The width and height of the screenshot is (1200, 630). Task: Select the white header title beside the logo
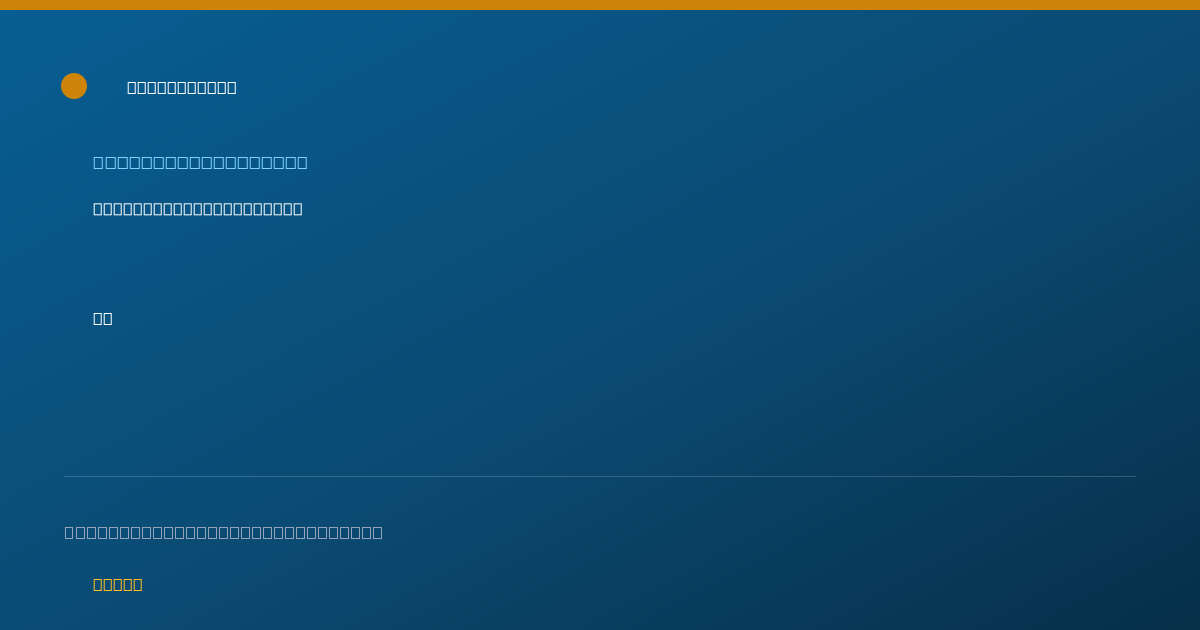(182, 87)
